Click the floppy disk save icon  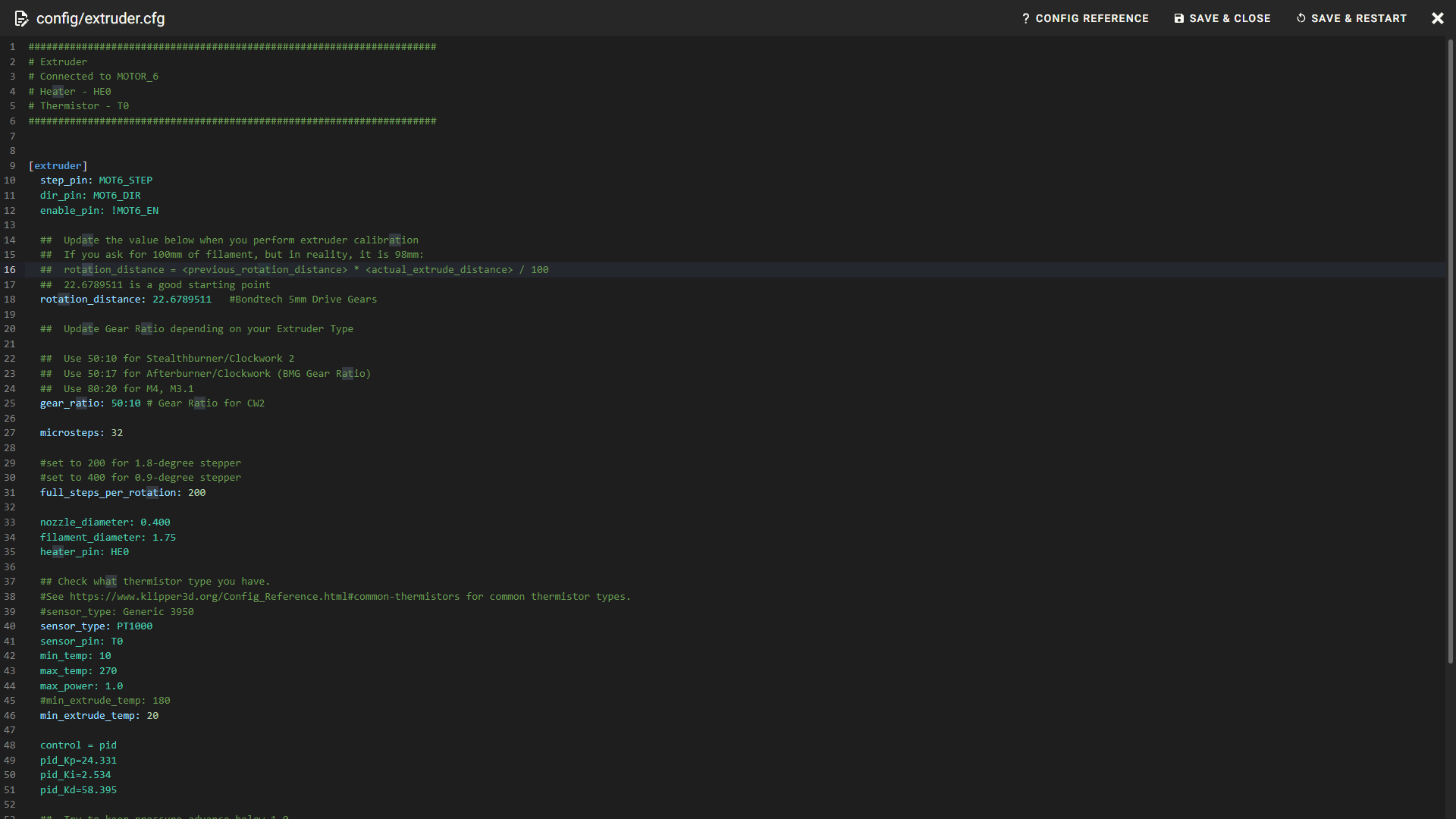(1178, 18)
